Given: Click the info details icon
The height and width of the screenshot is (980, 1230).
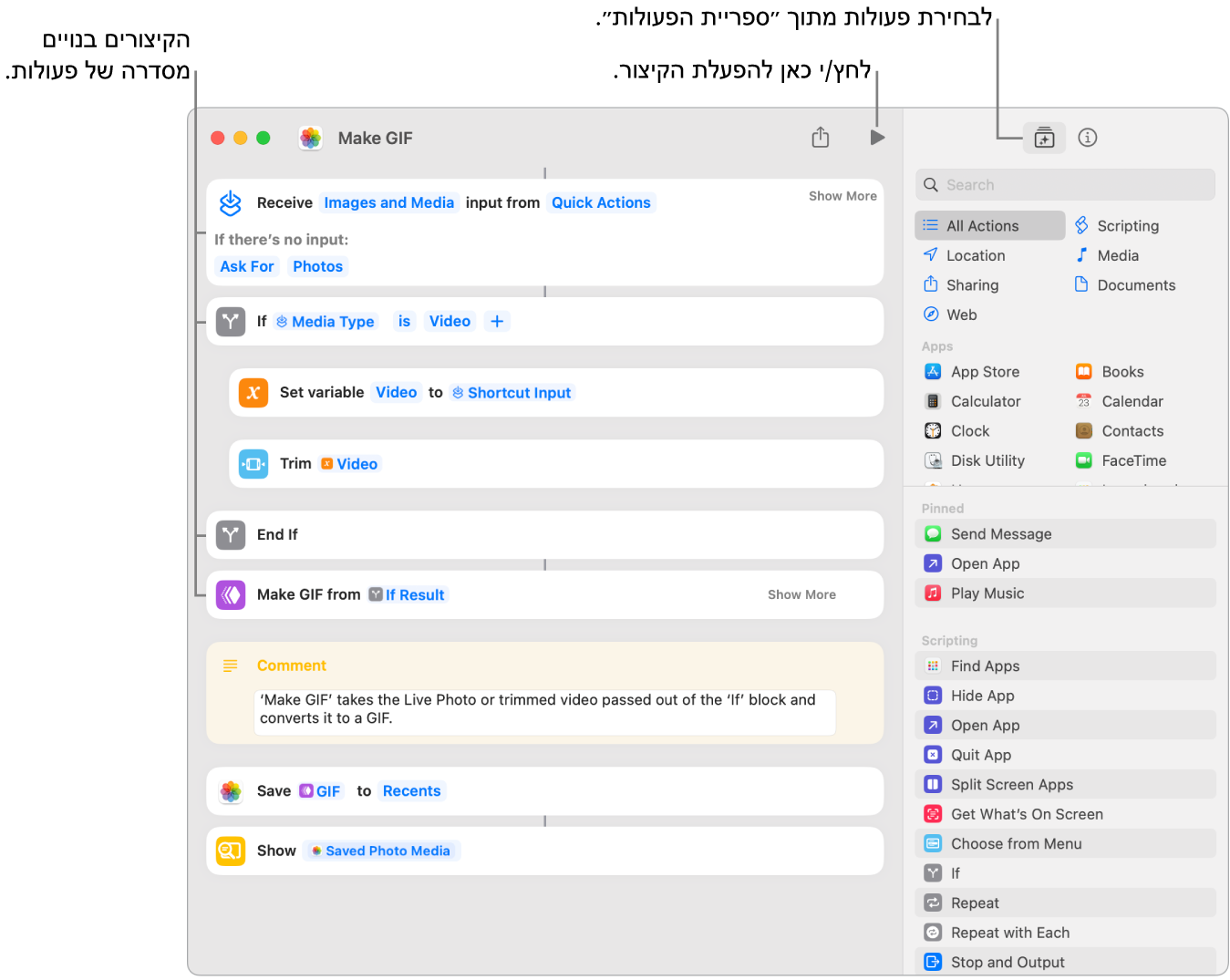Looking at the screenshot, I should click(1087, 138).
